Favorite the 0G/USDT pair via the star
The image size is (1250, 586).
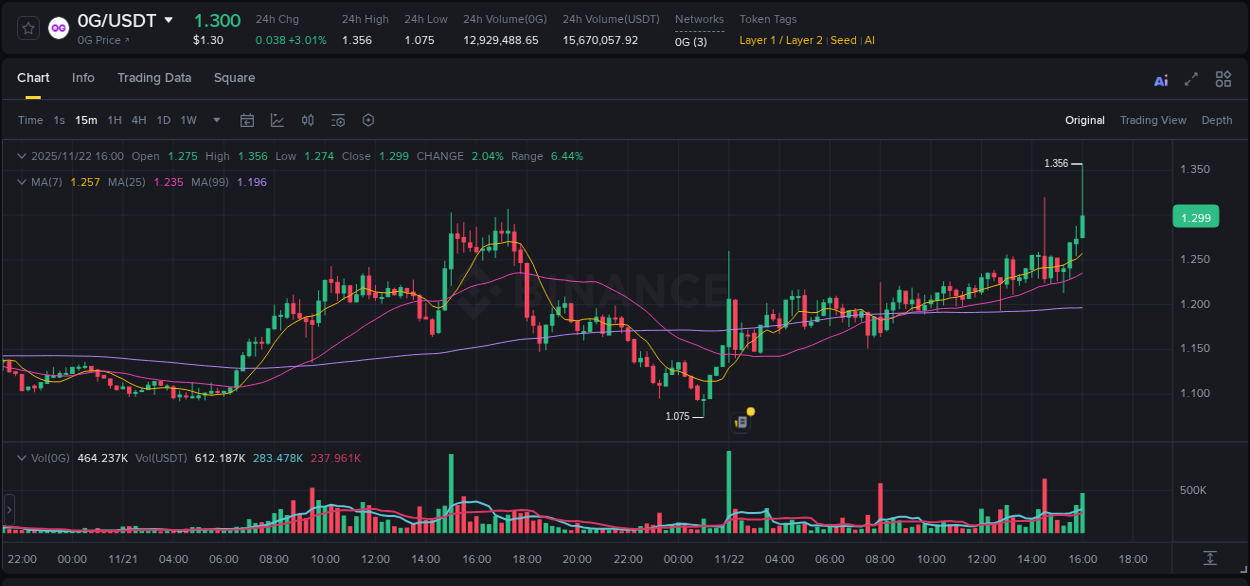[27, 27]
